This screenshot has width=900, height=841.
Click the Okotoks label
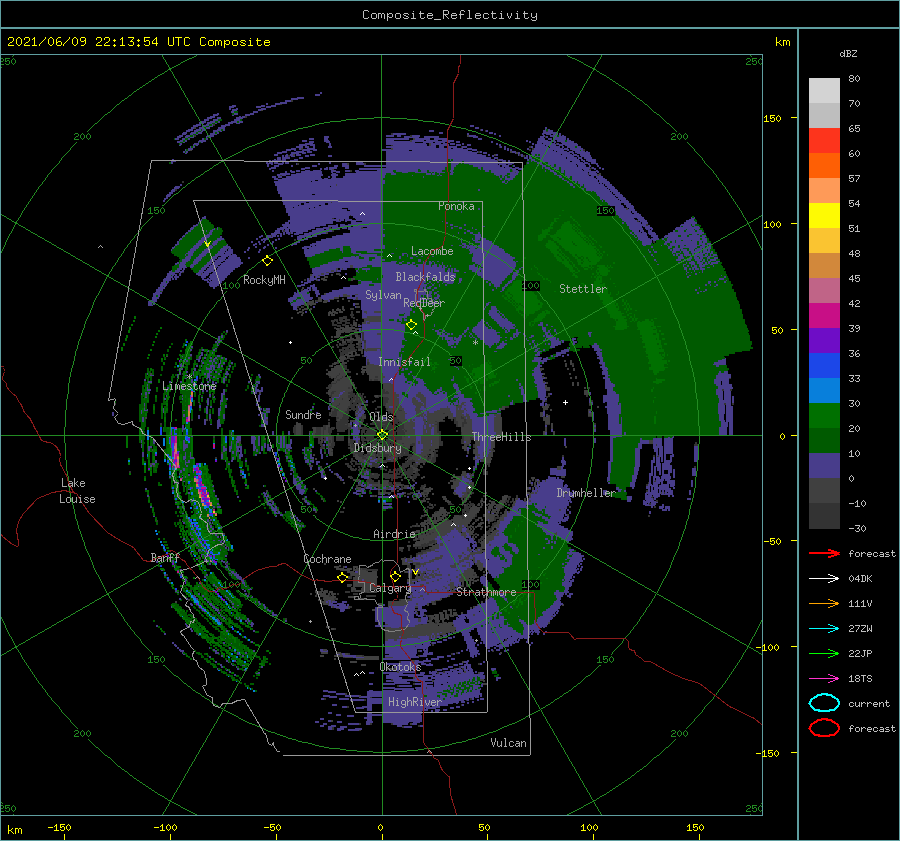(400, 667)
